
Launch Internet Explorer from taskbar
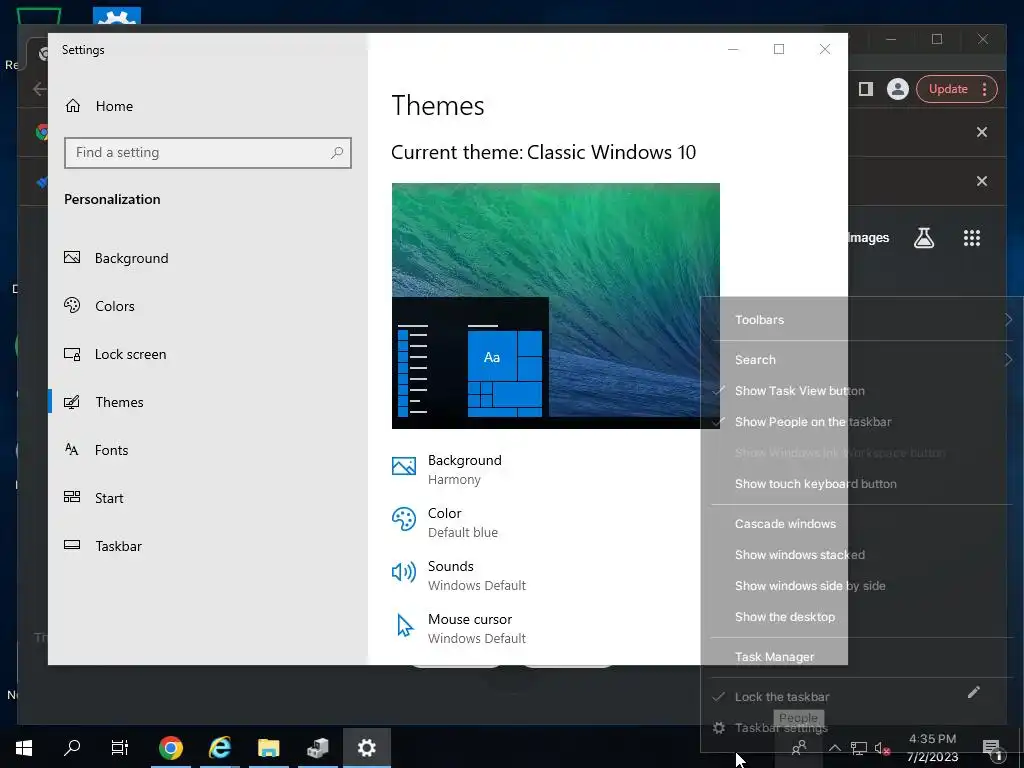pos(219,748)
